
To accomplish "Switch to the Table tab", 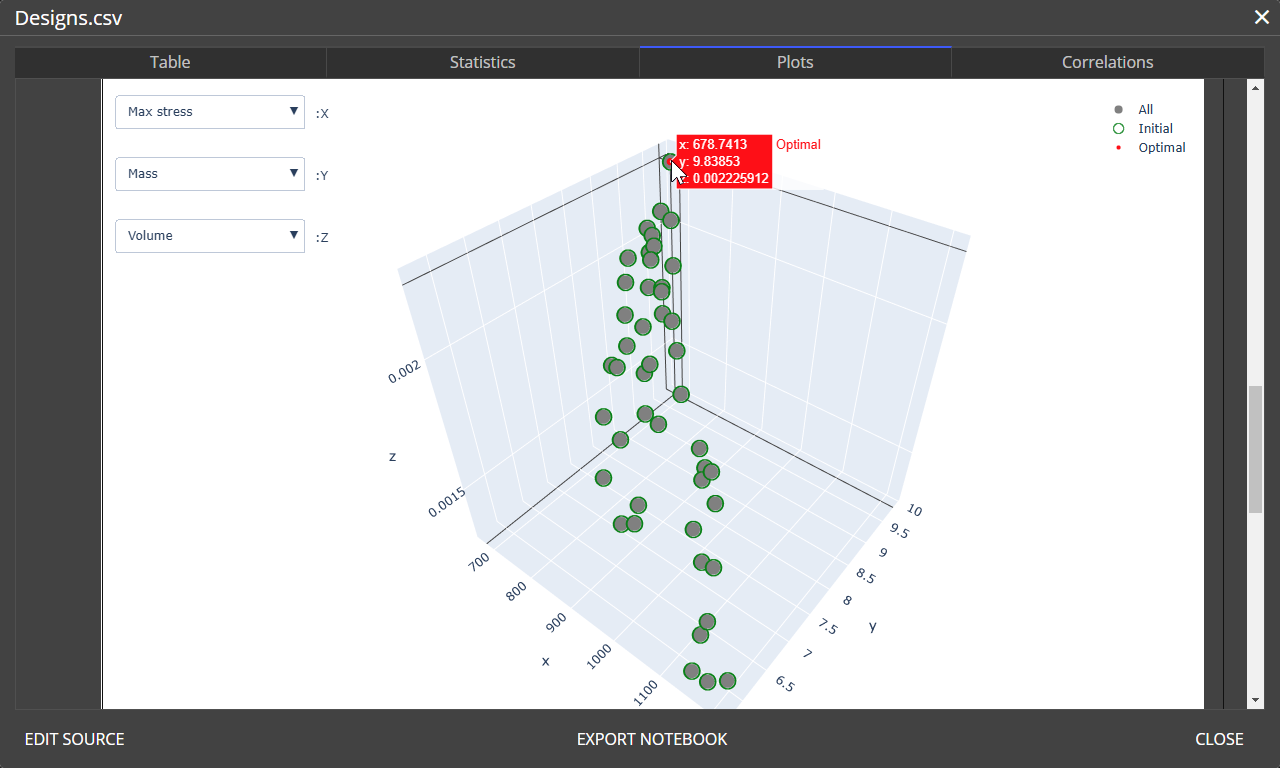I will (170, 62).
